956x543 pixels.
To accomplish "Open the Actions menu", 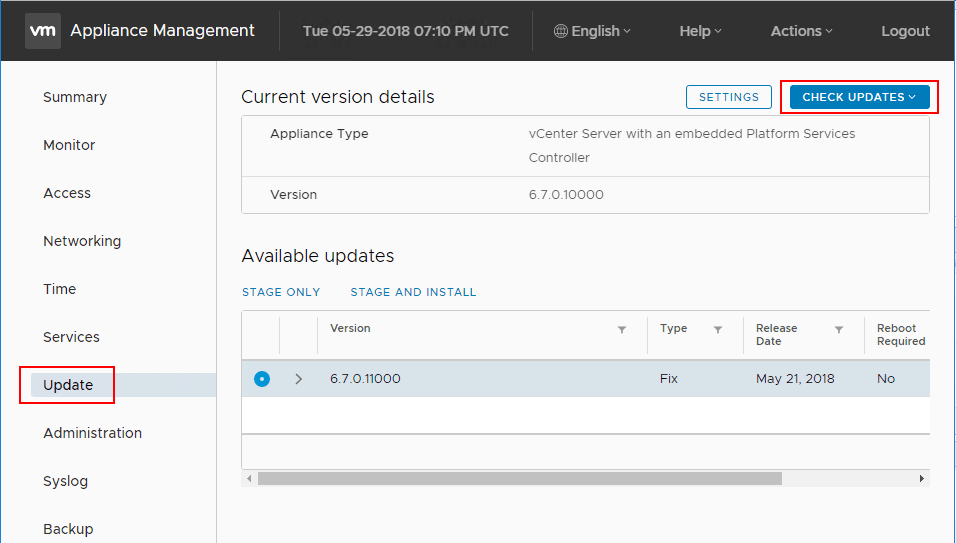I will [801, 31].
